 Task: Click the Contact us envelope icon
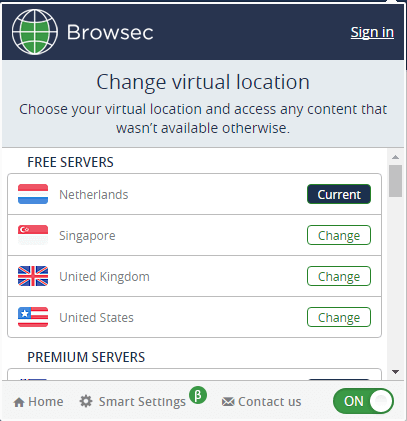(228, 402)
